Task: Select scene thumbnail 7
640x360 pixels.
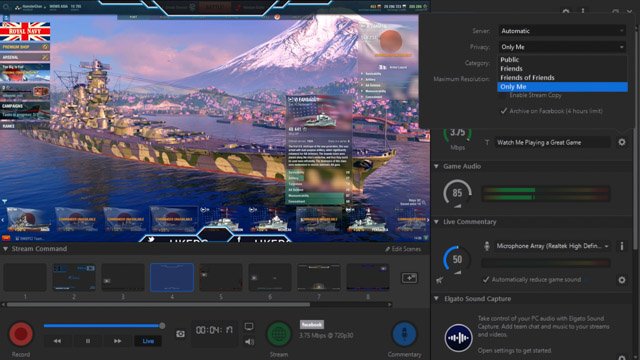Action: [x=319, y=277]
